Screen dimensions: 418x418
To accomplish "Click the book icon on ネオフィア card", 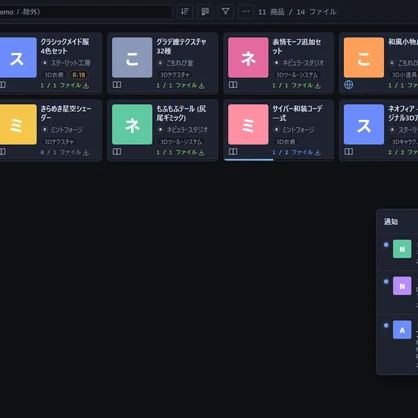I will point(349,152).
